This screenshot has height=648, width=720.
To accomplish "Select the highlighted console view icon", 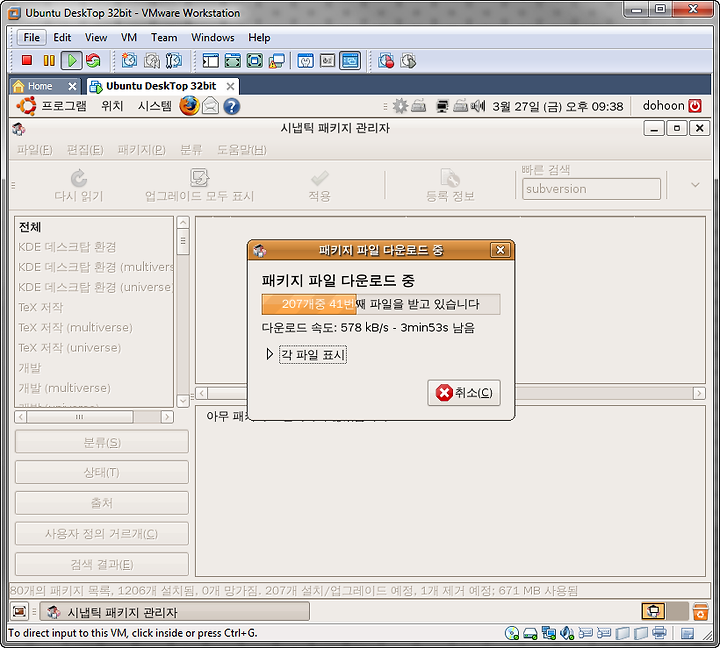I will pyautogui.click(x=350, y=61).
